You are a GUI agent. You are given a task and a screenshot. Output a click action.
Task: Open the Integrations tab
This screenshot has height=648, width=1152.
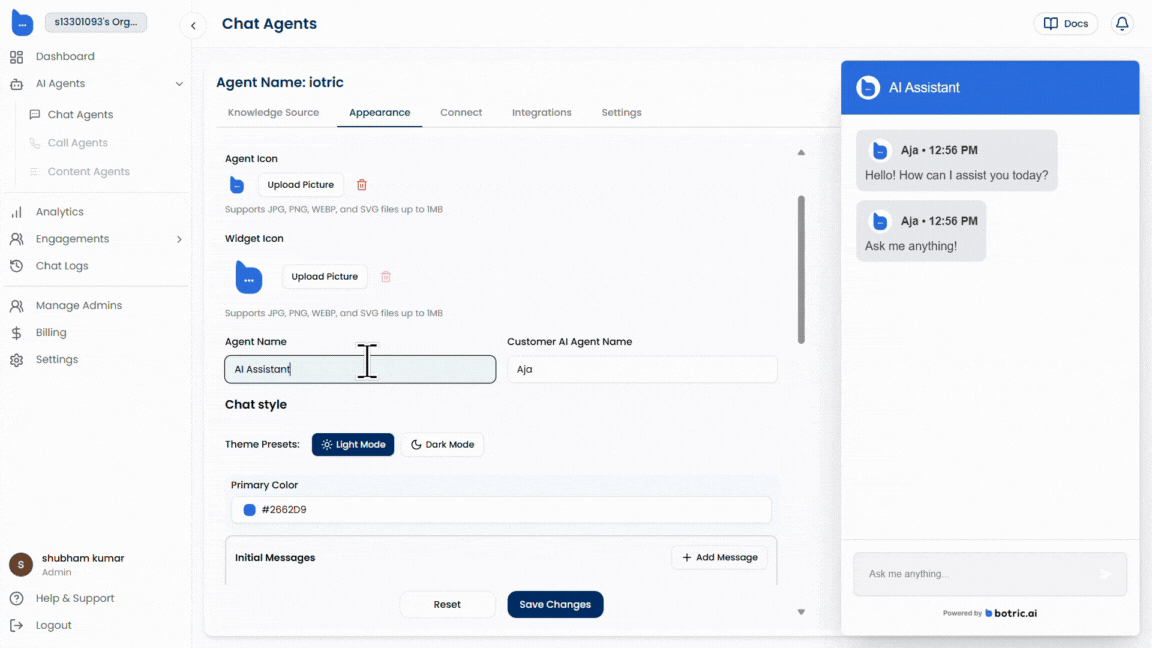[541, 112]
